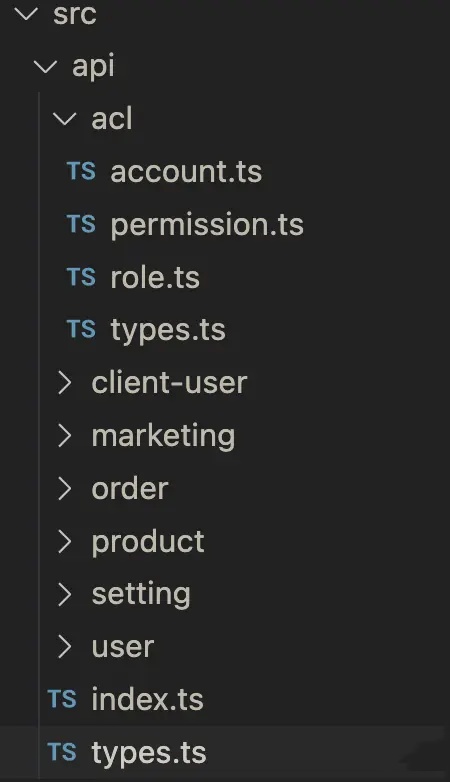Expand the order folder arrow
Screen dimensions: 450x782
64,488
